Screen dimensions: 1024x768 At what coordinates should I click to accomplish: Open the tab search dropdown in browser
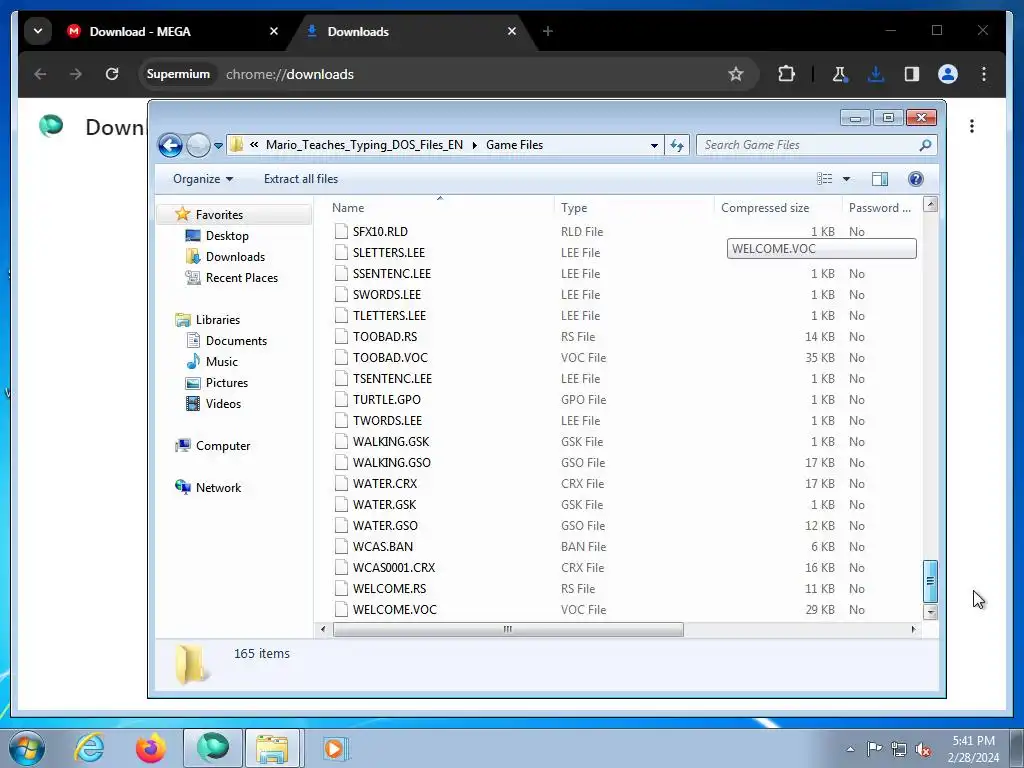click(x=38, y=31)
